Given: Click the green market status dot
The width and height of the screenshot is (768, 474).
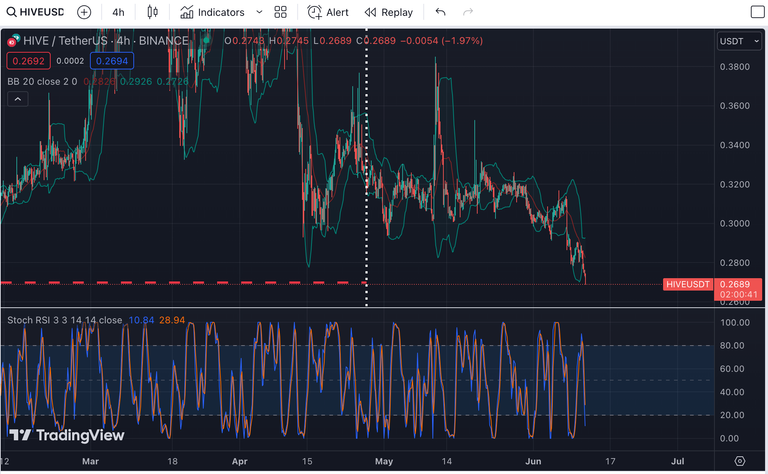Looking at the screenshot, I should click(207, 41).
